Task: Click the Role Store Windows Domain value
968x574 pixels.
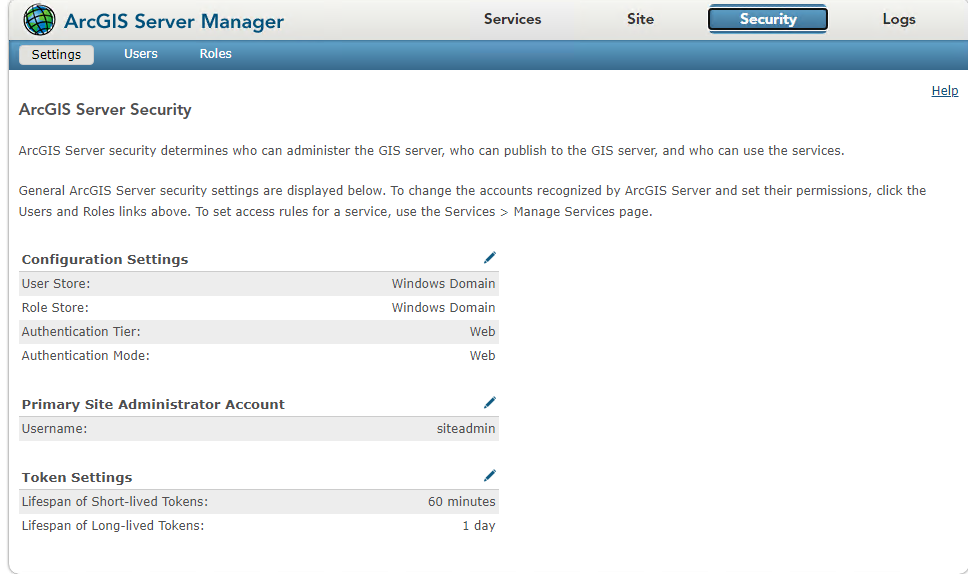Action: click(443, 307)
